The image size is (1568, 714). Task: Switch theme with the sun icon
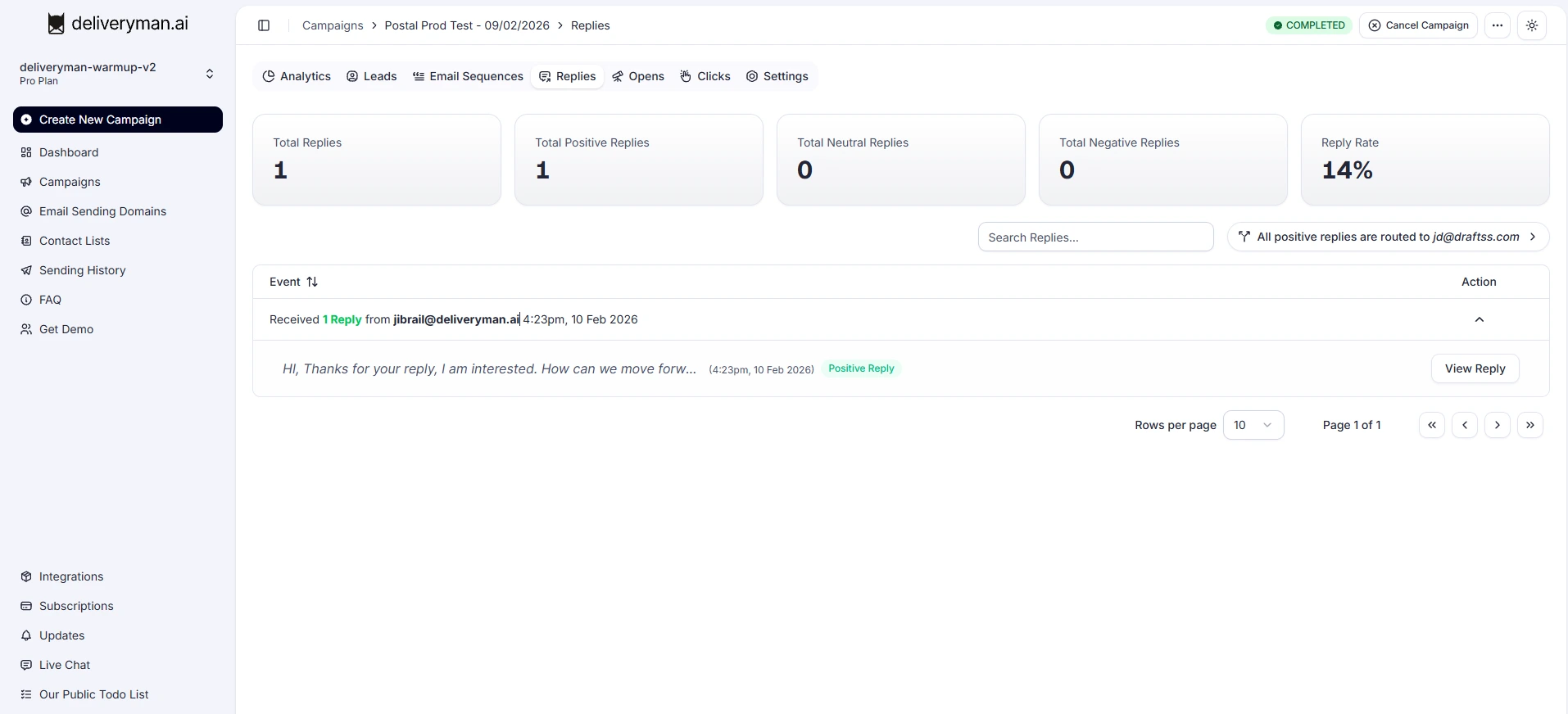coord(1531,25)
